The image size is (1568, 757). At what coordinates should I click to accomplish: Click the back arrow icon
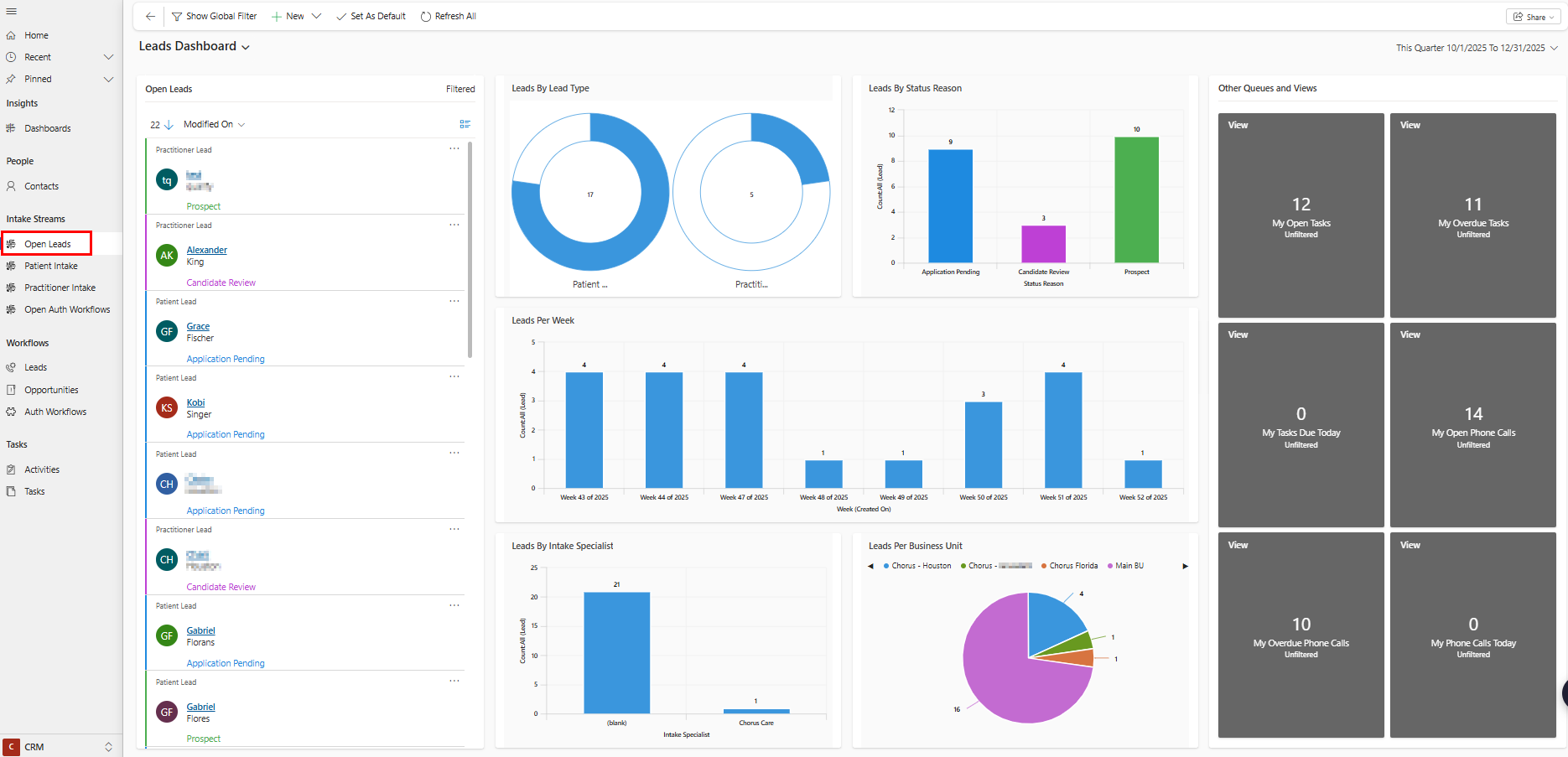click(150, 16)
